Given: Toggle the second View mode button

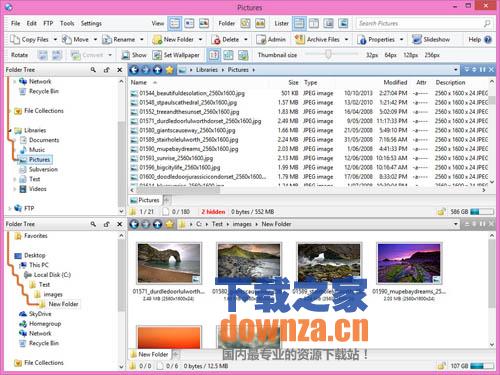Looking at the screenshot, I should click(189, 23).
